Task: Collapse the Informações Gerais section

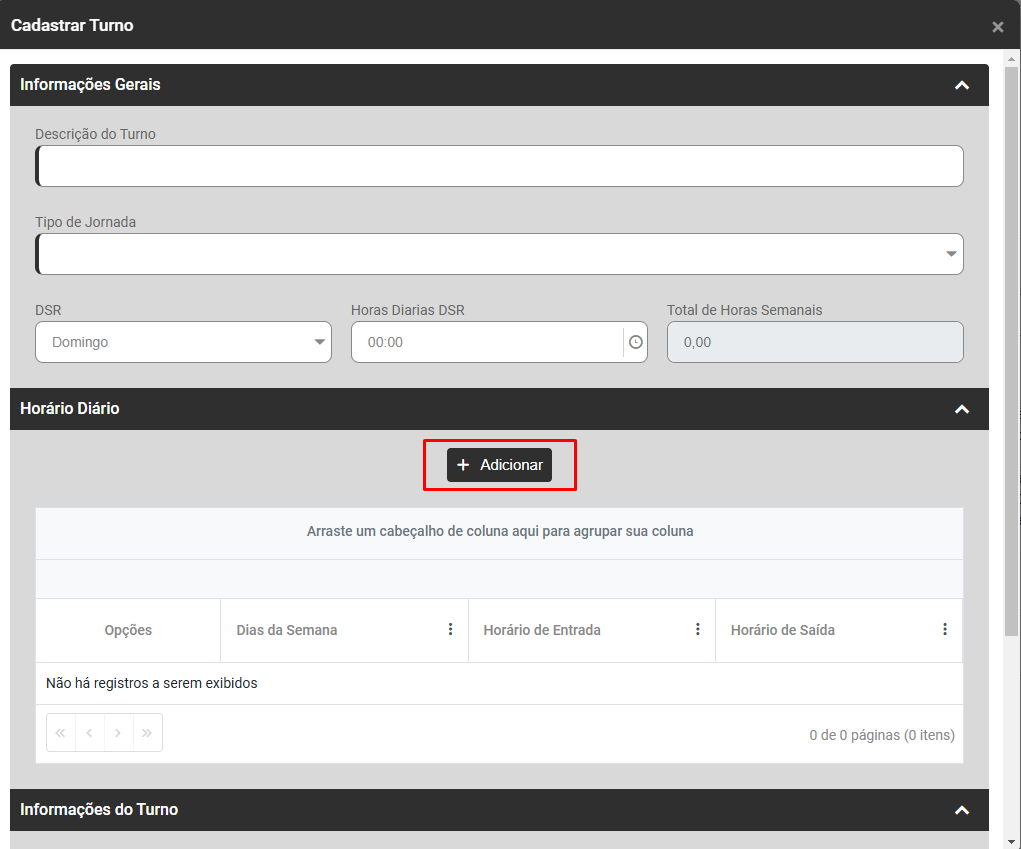Action: [x=962, y=86]
